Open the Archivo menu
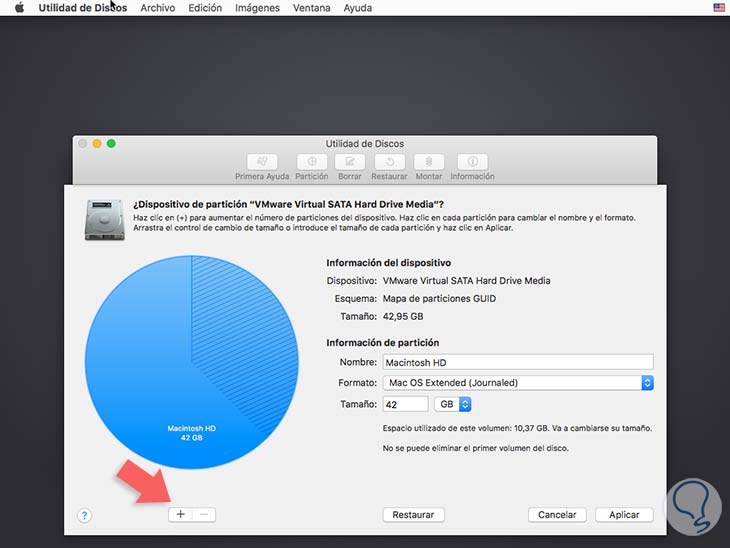 point(158,8)
